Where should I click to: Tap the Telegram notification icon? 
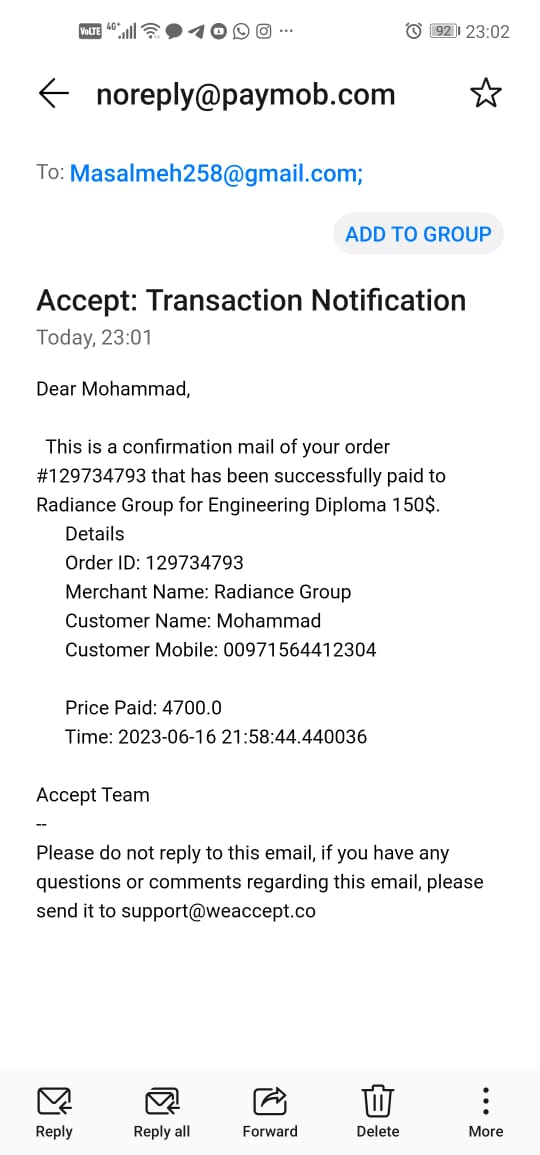195,31
